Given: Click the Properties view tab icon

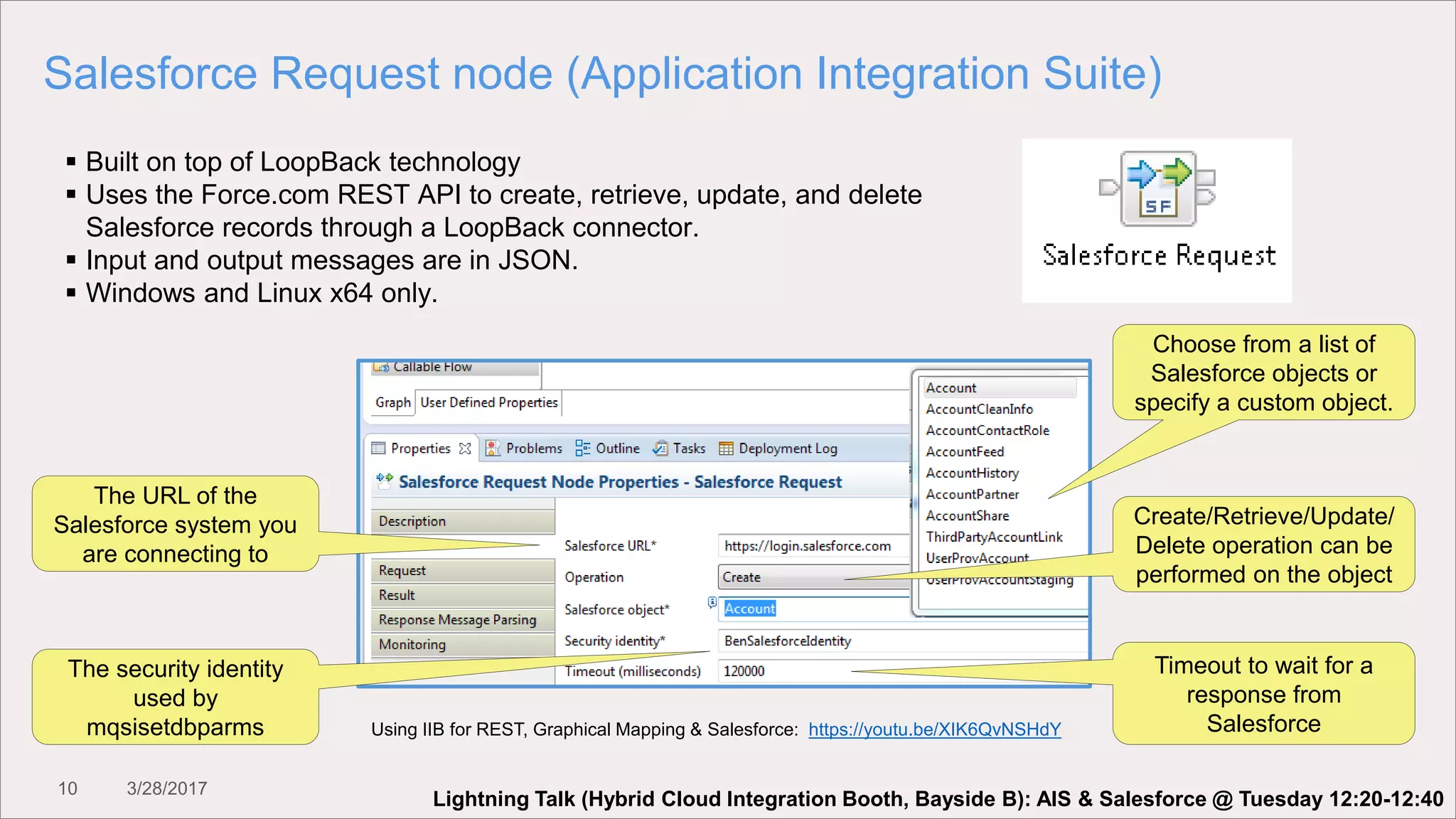Looking at the screenshot, I should click(x=378, y=448).
